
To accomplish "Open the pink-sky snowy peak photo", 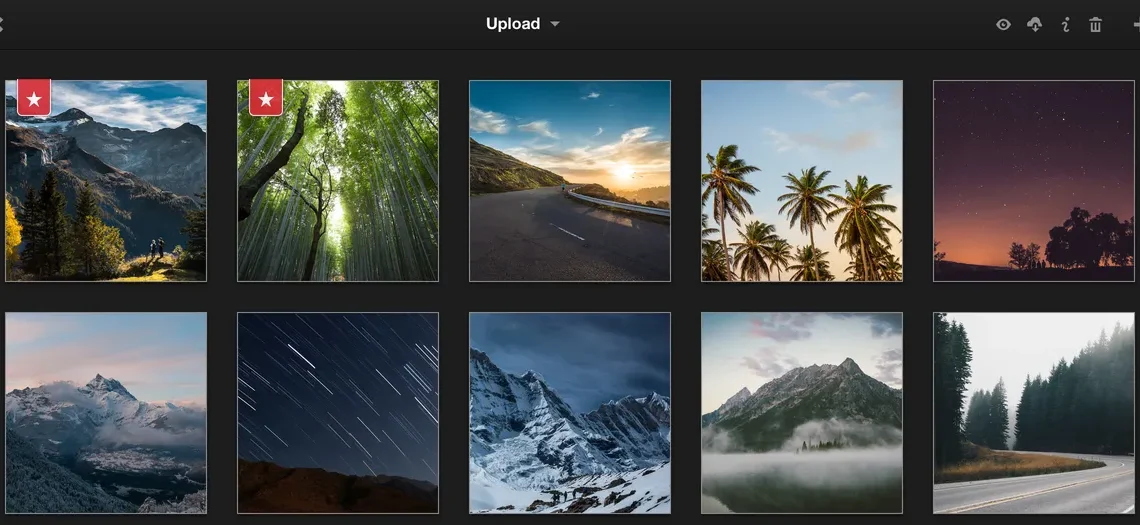I will point(106,413).
